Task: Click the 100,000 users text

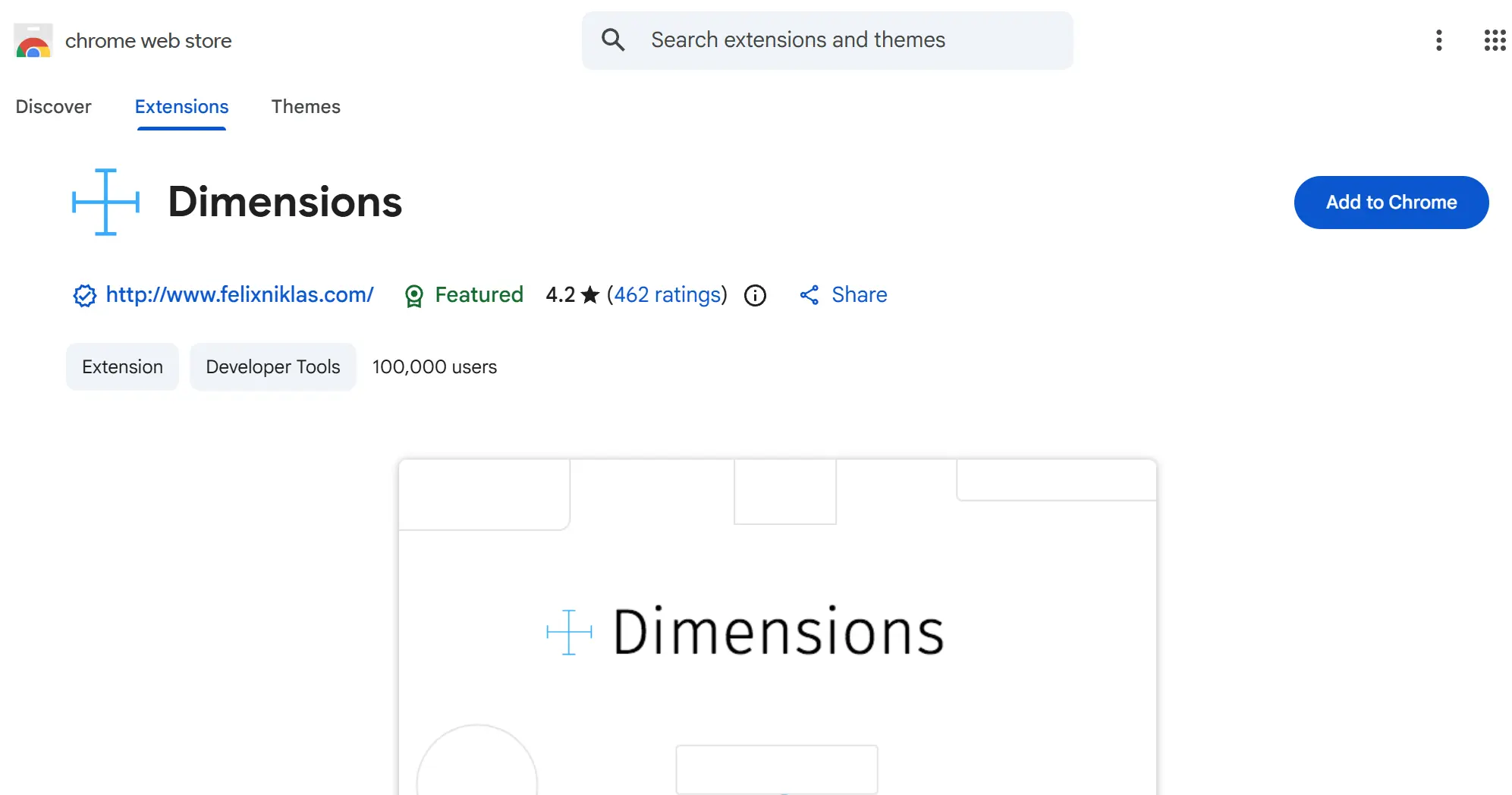Action: point(434,367)
